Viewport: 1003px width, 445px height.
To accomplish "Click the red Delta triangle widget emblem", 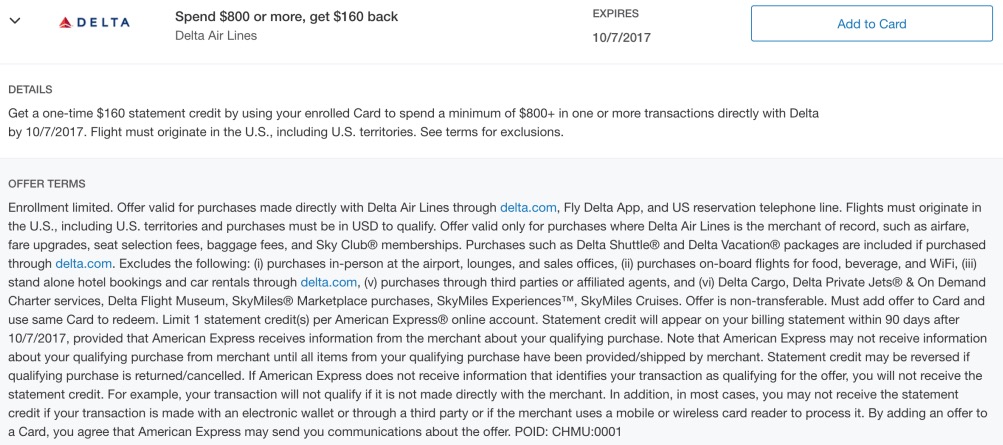I will [x=65, y=23].
